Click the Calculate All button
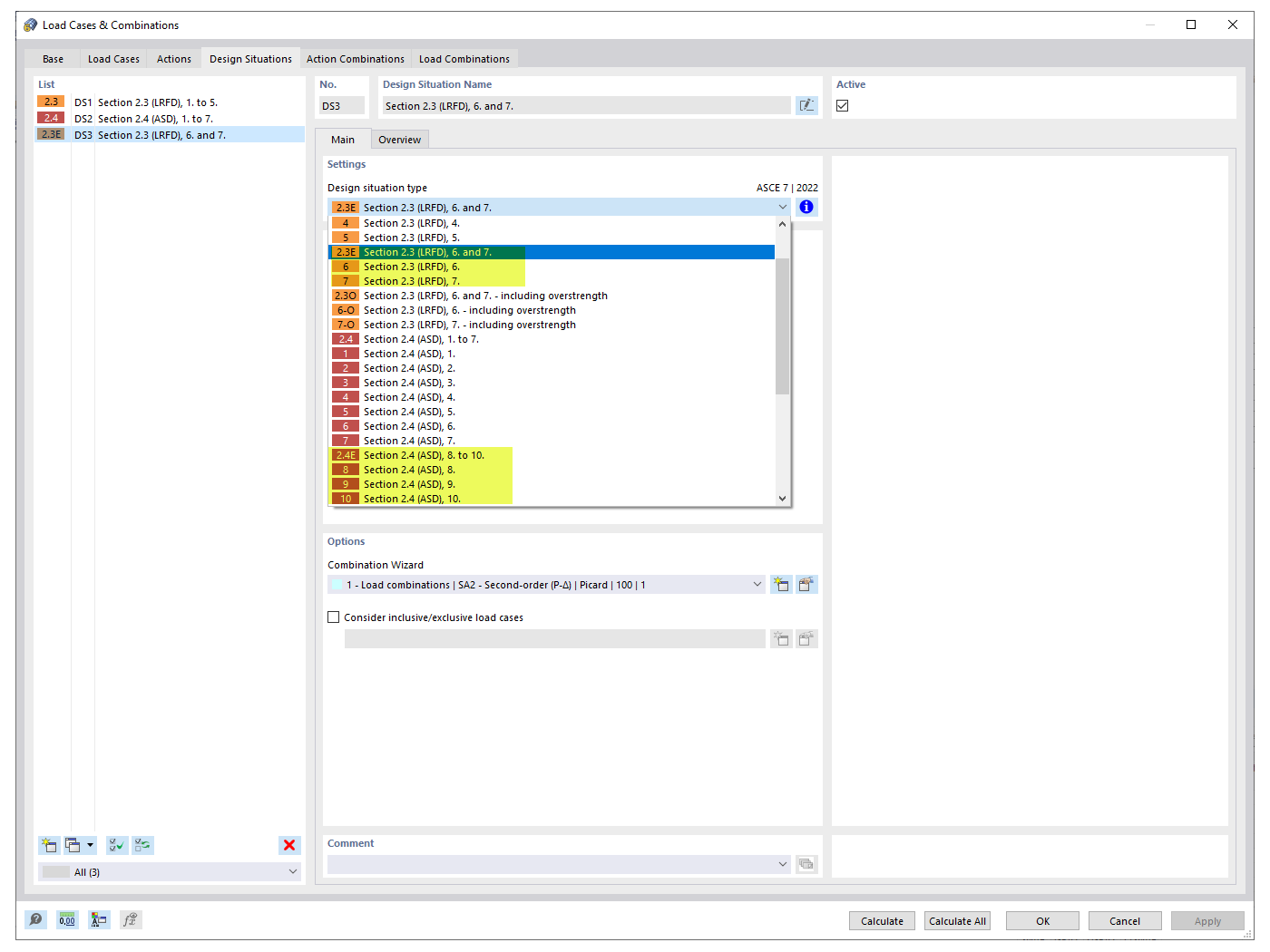The height and width of the screenshot is (952, 1270). [x=958, y=921]
